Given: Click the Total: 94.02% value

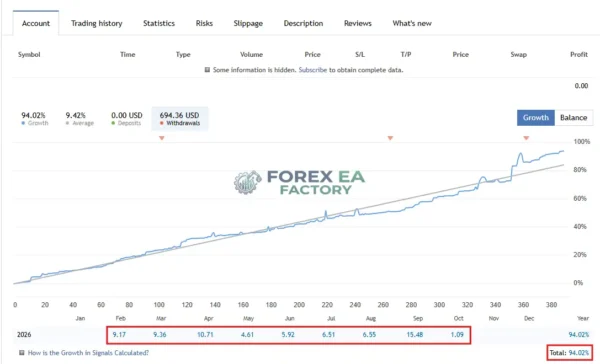Looking at the screenshot, I should click(x=569, y=353).
